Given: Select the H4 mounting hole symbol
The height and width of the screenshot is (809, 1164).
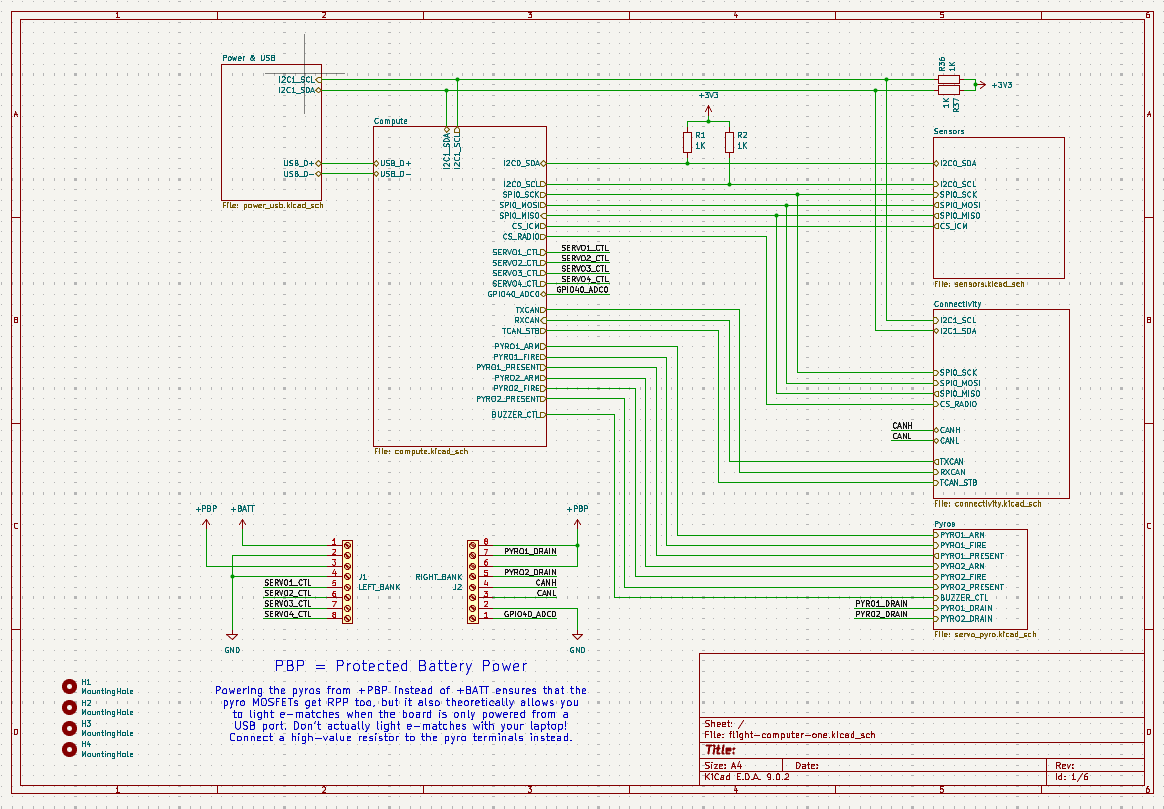Looking at the screenshot, I should pos(69,749).
